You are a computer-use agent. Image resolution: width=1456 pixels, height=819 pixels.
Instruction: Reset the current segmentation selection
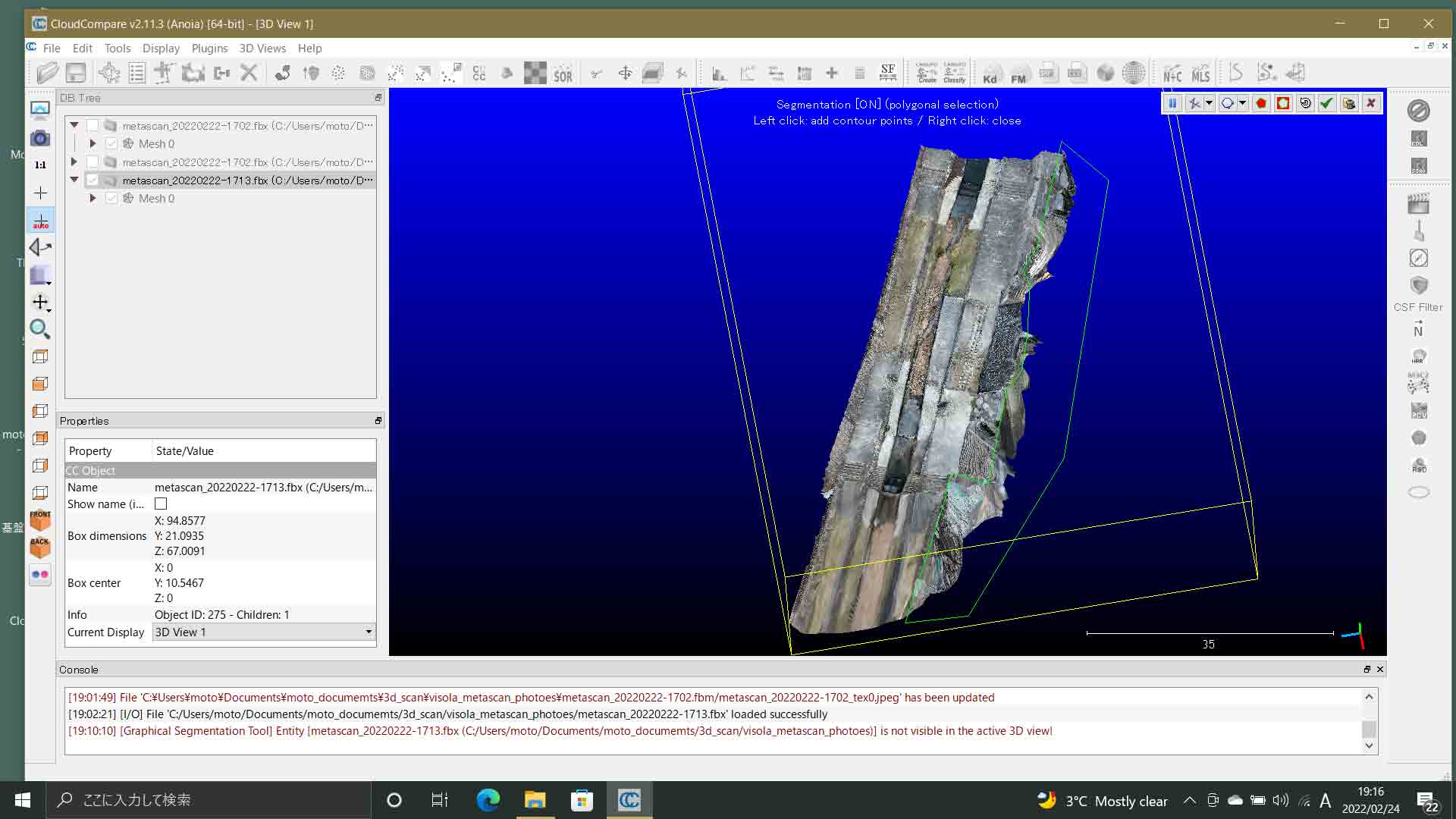(x=1304, y=103)
